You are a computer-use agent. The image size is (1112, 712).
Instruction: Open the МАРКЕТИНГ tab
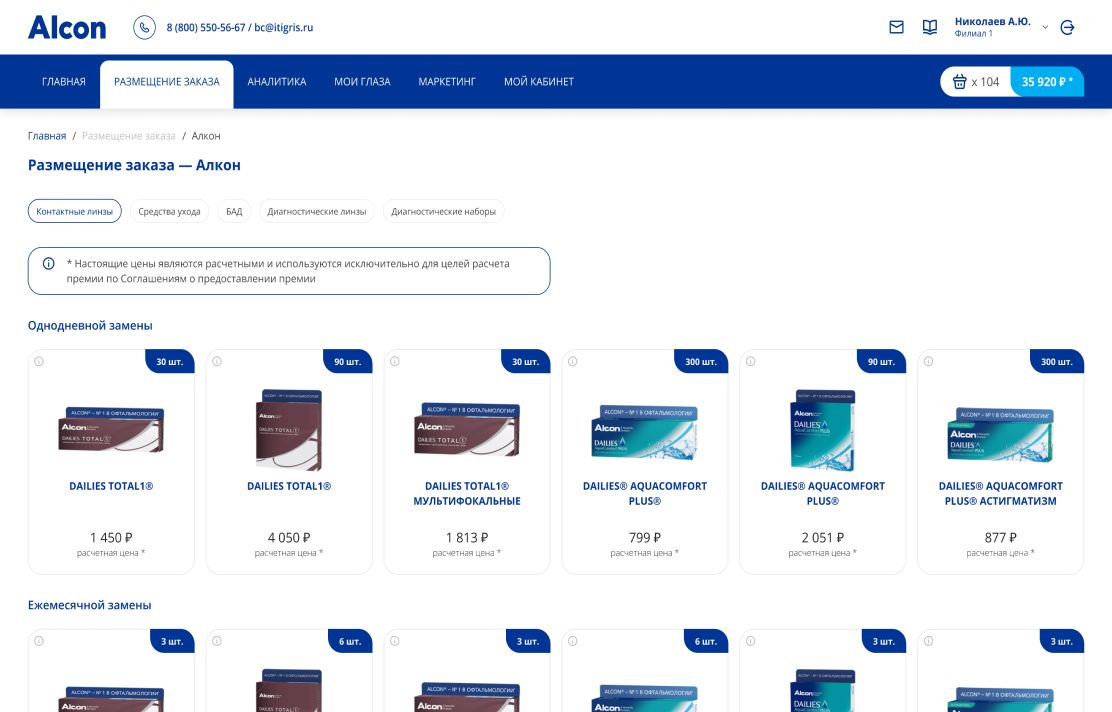447,82
